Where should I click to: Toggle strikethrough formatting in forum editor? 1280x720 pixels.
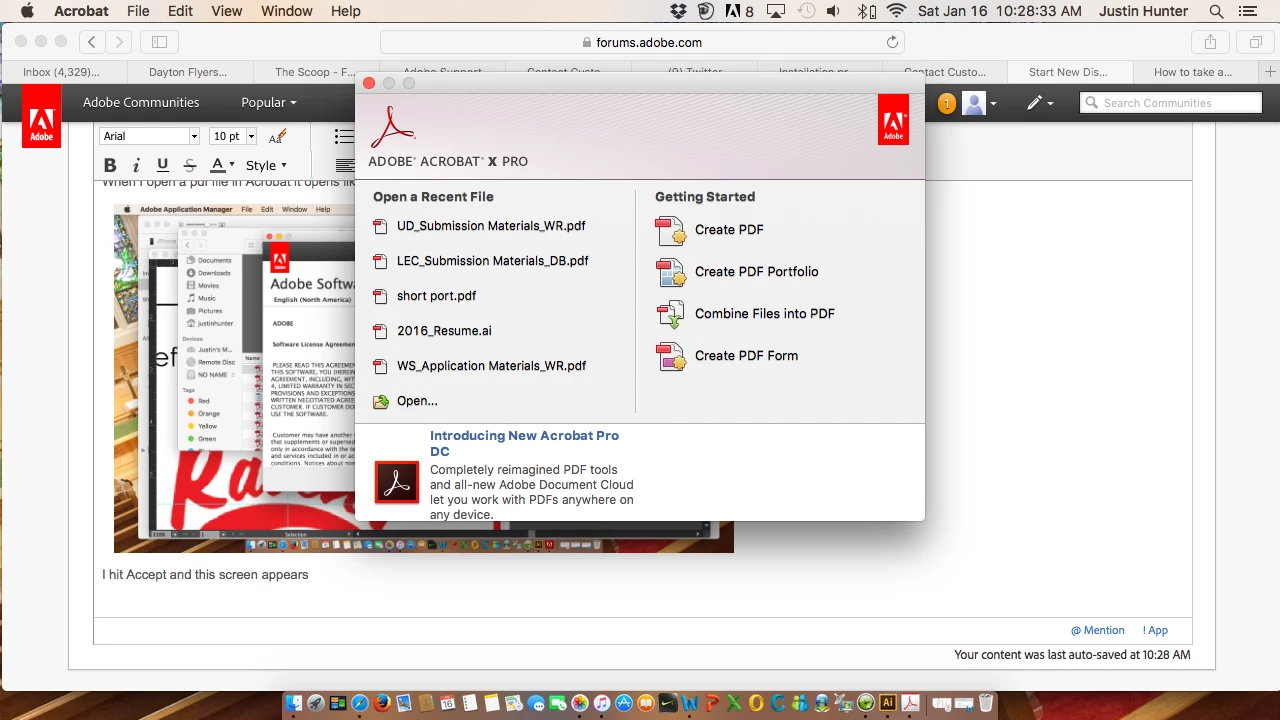click(190, 165)
